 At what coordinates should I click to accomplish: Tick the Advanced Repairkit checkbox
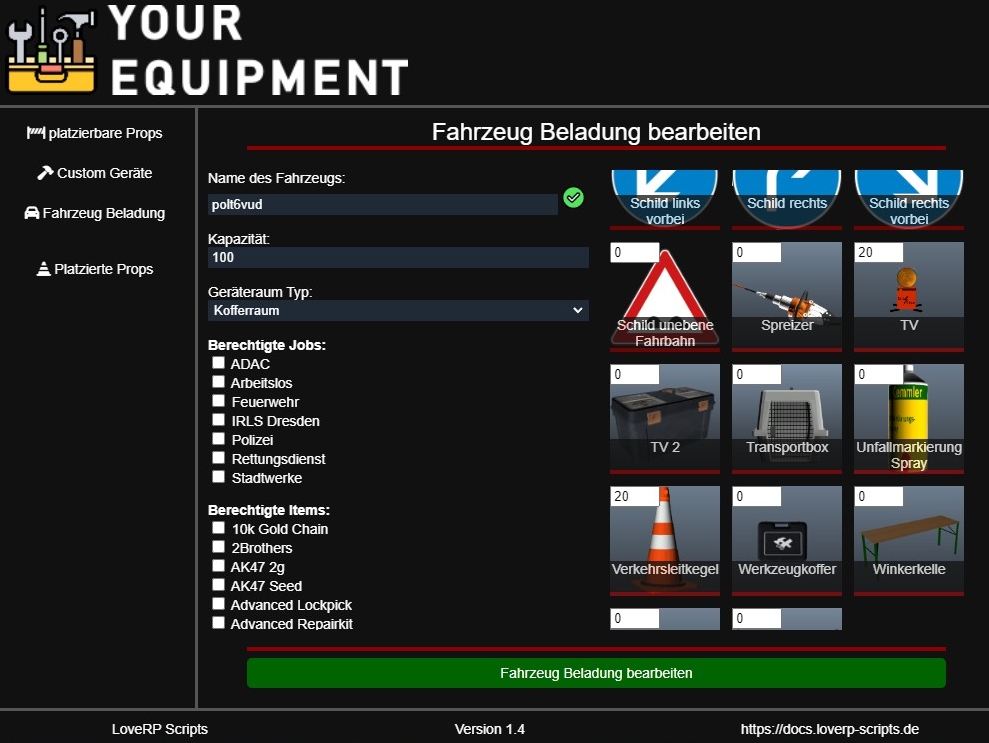(x=218, y=623)
